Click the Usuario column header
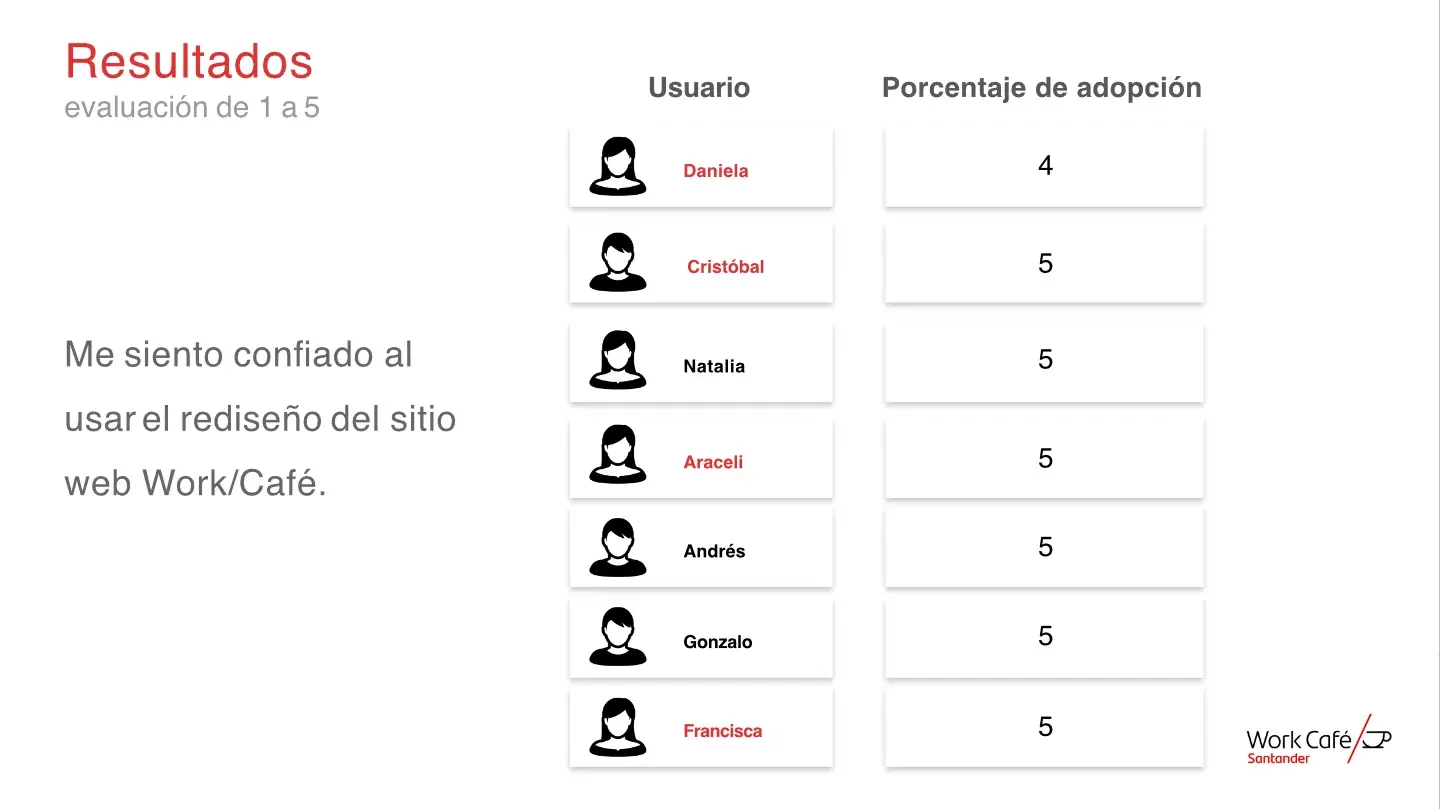This screenshot has width=1440, height=809. tap(699, 88)
